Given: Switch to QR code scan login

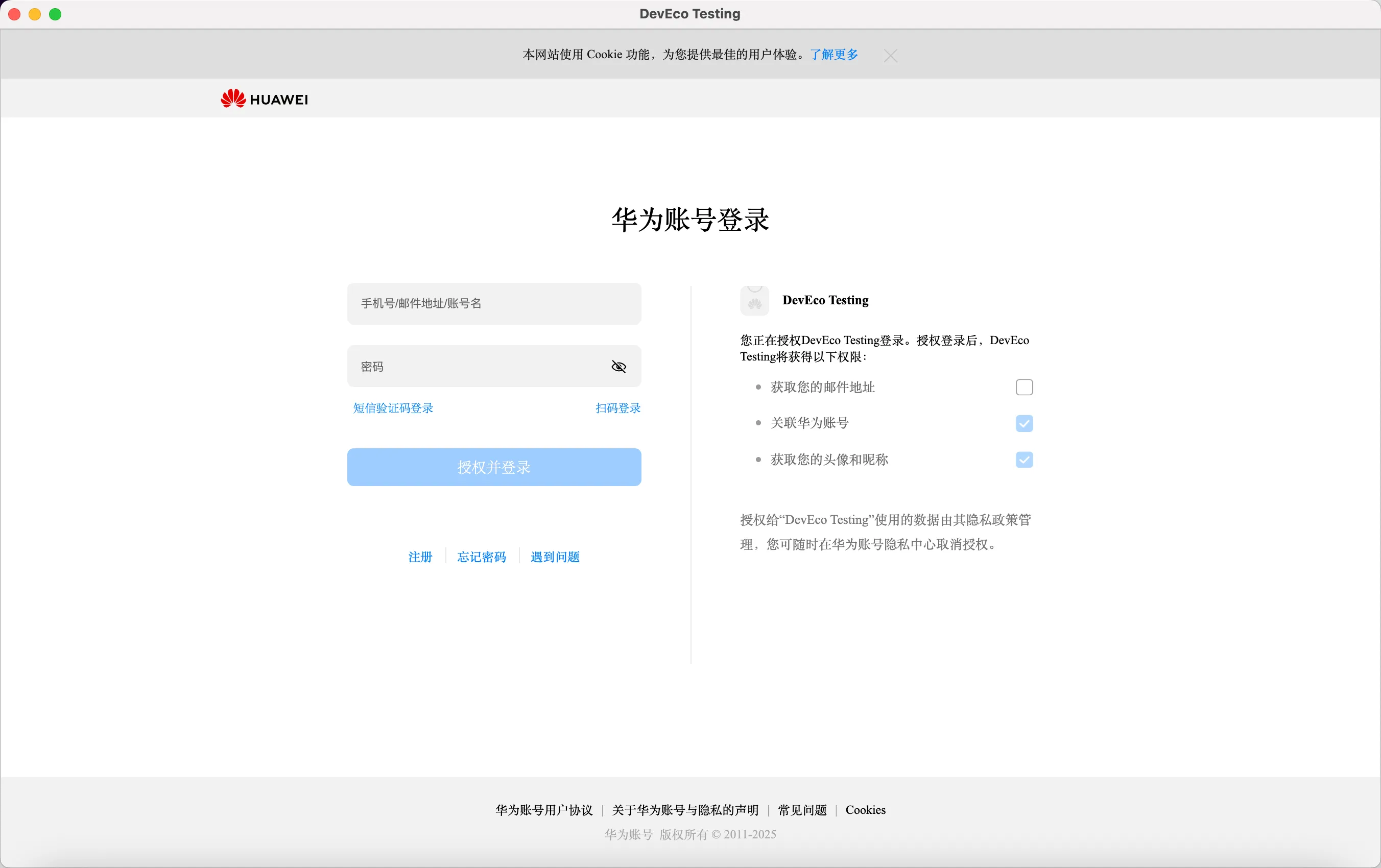Looking at the screenshot, I should (x=617, y=408).
